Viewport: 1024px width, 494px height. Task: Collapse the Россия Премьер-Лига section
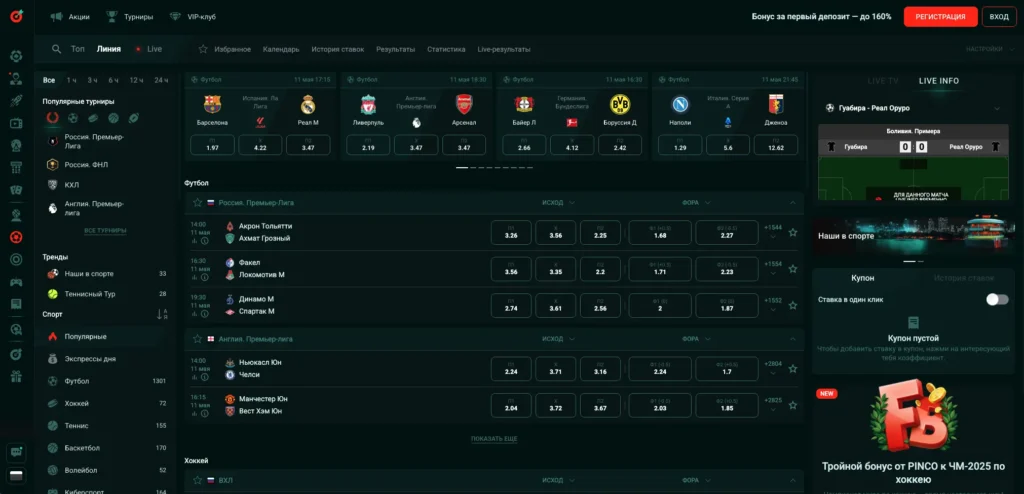coord(793,202)
